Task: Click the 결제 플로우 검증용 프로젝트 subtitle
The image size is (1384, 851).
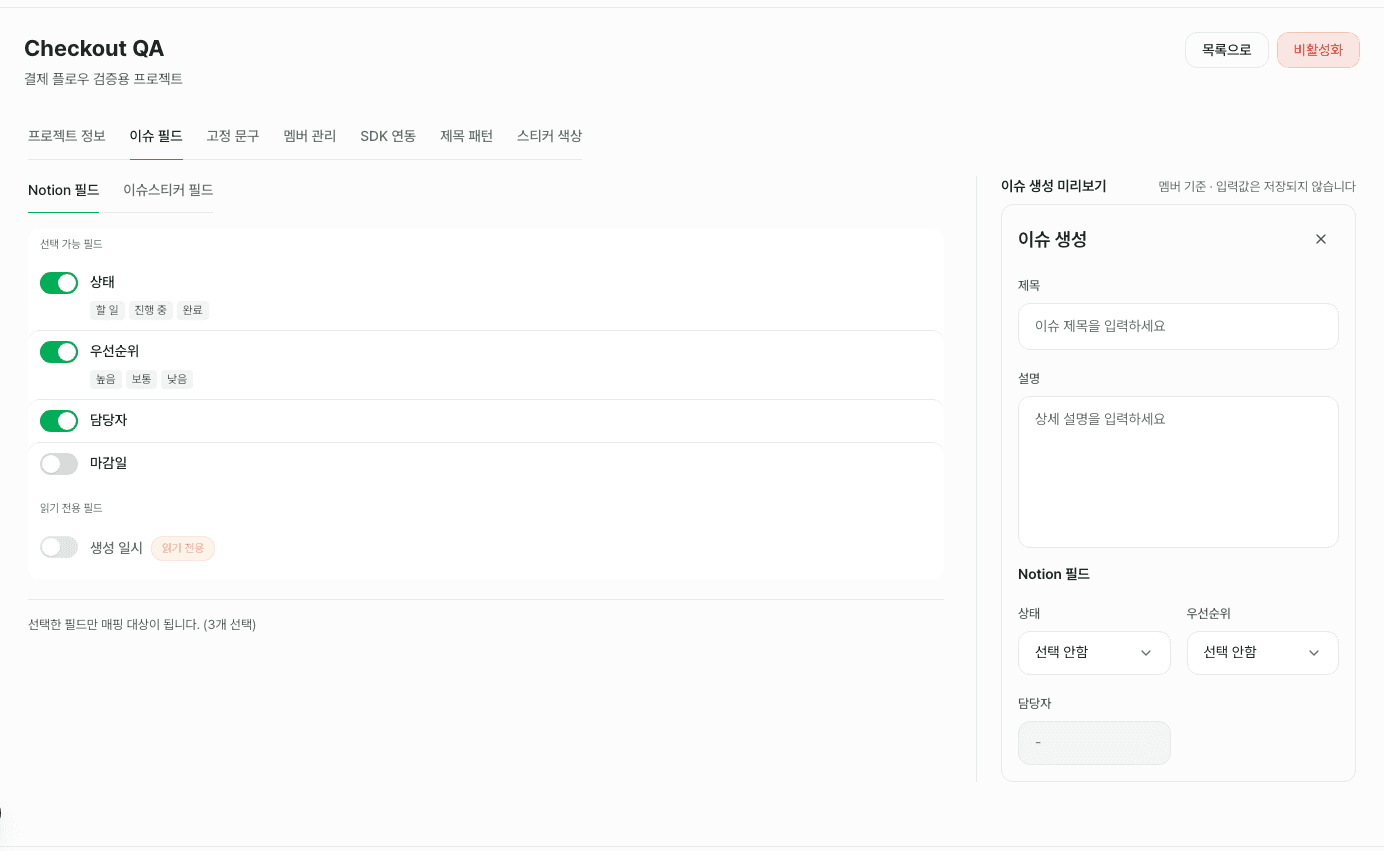Action: click(x=103, y=78)
